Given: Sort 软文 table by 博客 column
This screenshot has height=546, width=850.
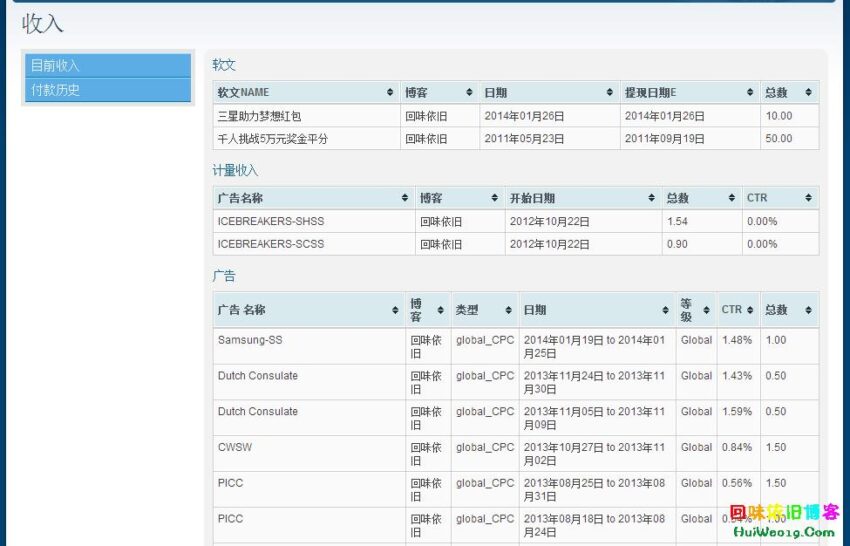Looking at the screenshot, I should coord(439,92).
